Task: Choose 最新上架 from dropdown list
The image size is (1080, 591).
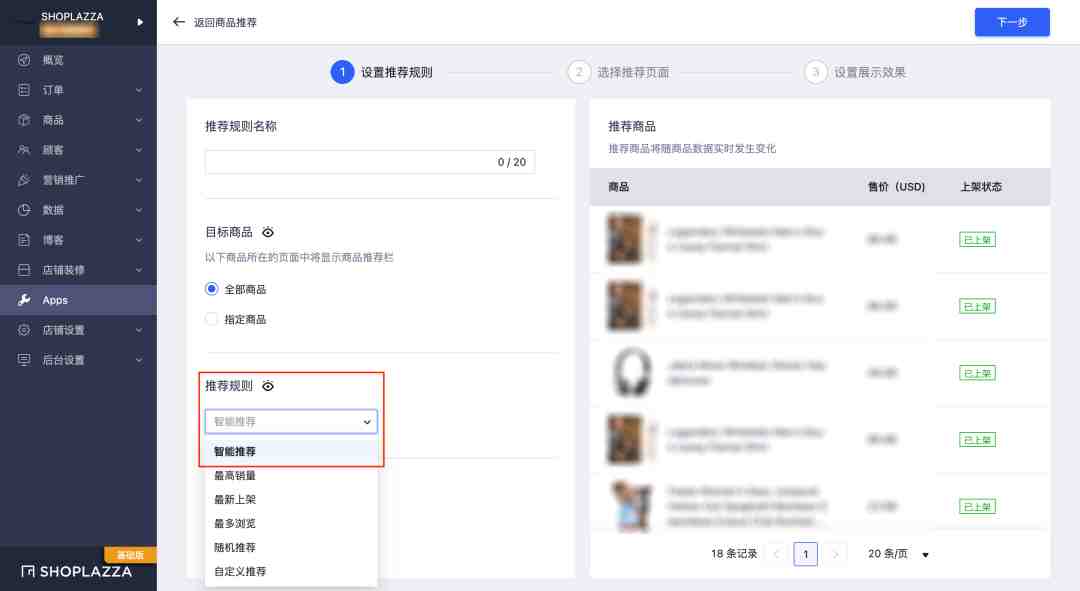Action: coord(291,499)
